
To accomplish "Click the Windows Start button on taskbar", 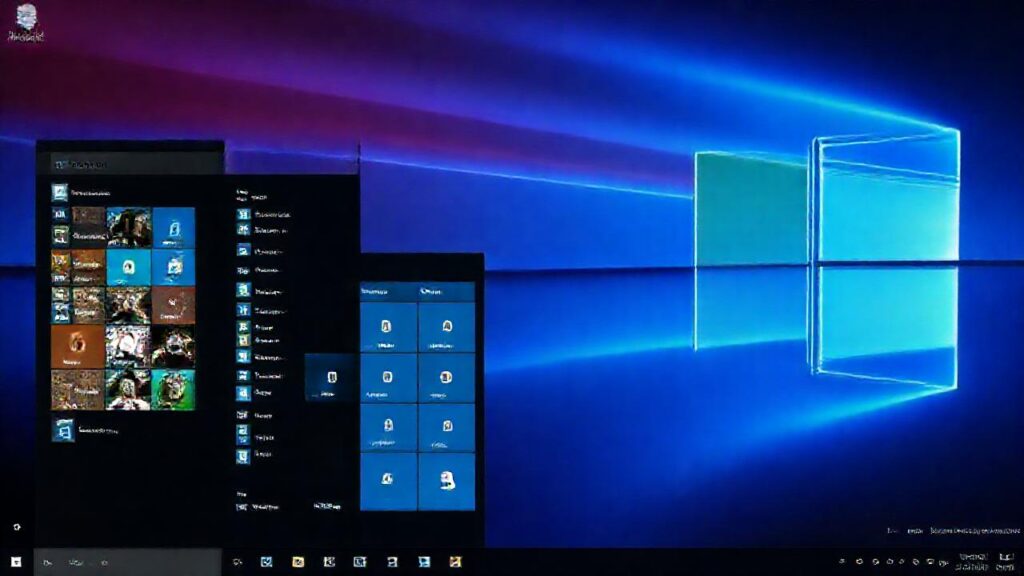I will coord(16,562).
